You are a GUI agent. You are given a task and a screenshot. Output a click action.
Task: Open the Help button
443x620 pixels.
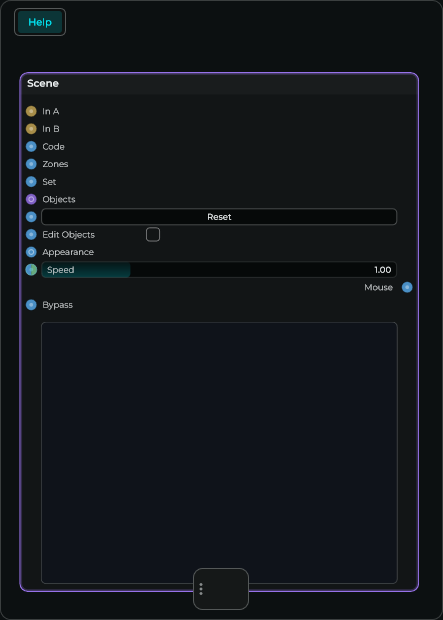tap(40, 22)
